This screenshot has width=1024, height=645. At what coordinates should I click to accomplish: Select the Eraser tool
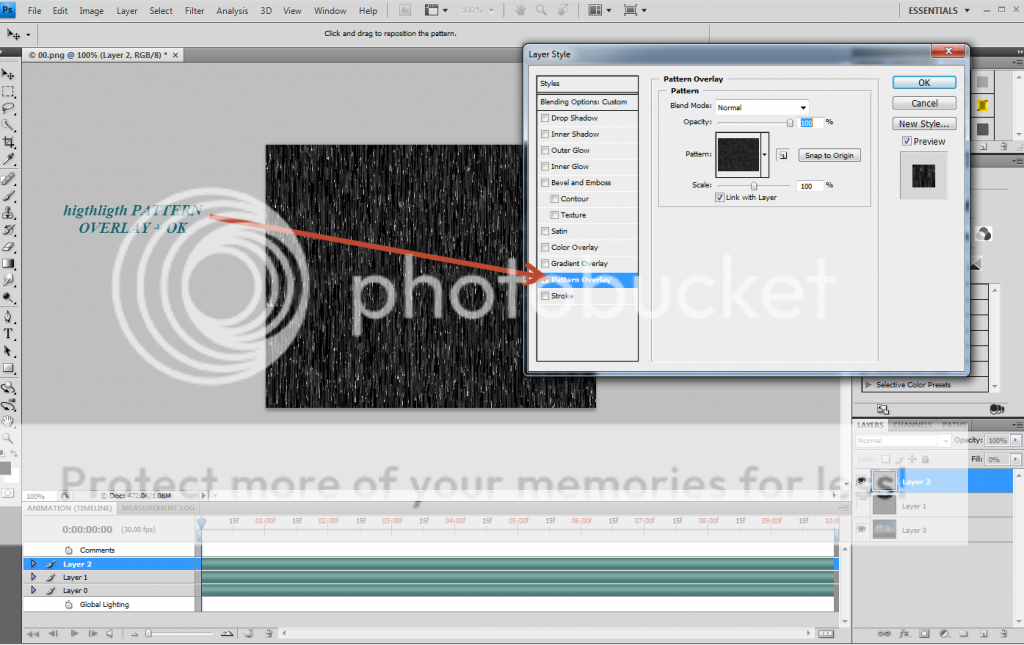point(8,246)
